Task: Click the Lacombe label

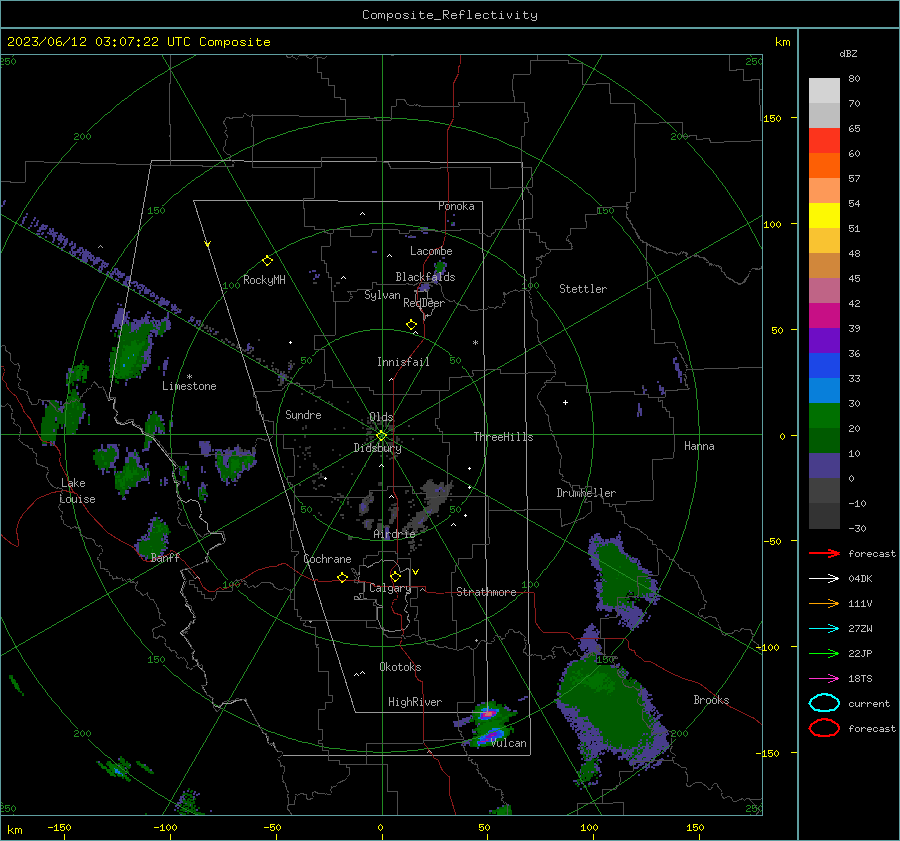Action: pos(431,251)
